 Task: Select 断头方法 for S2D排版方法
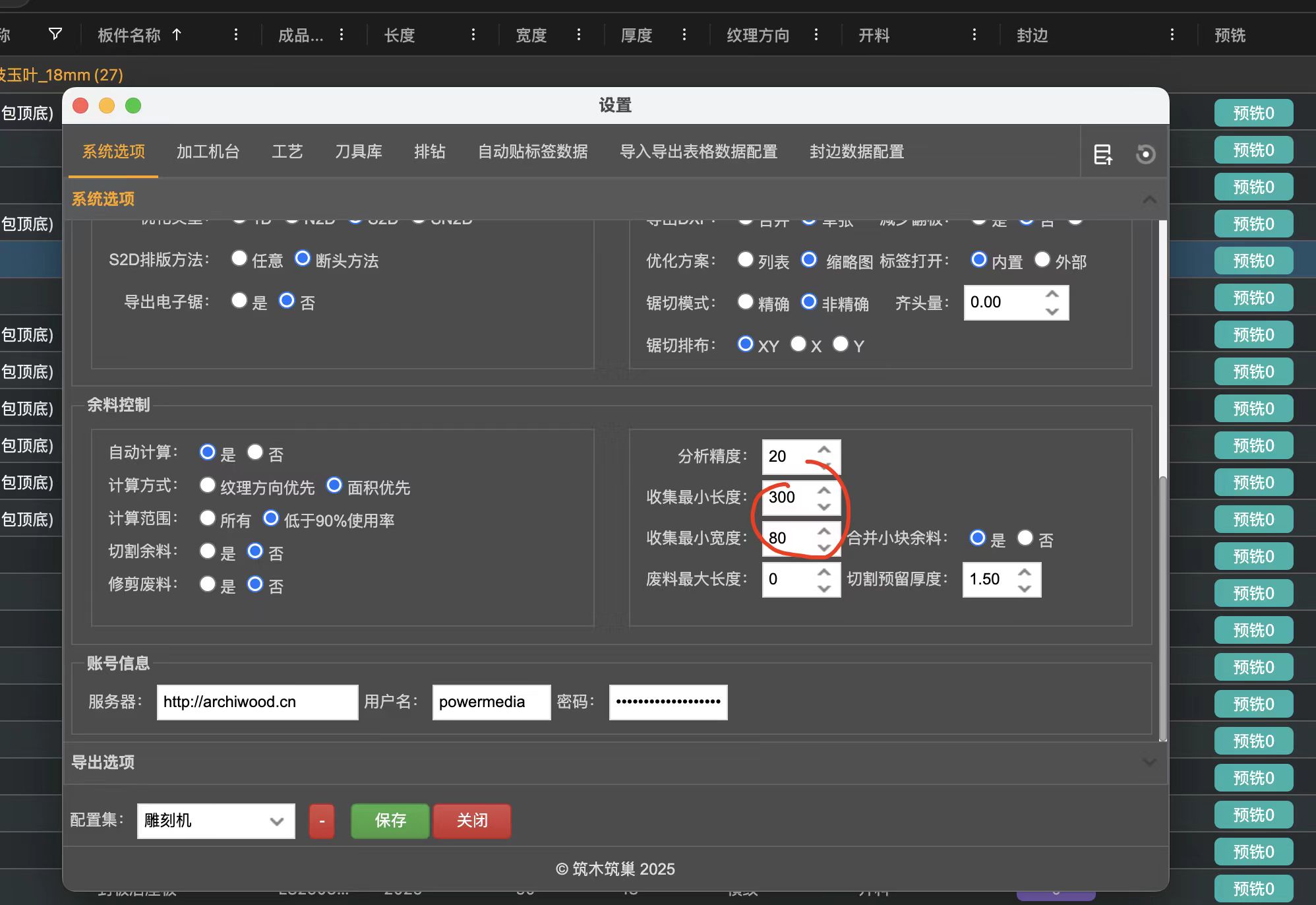[303, 259]
